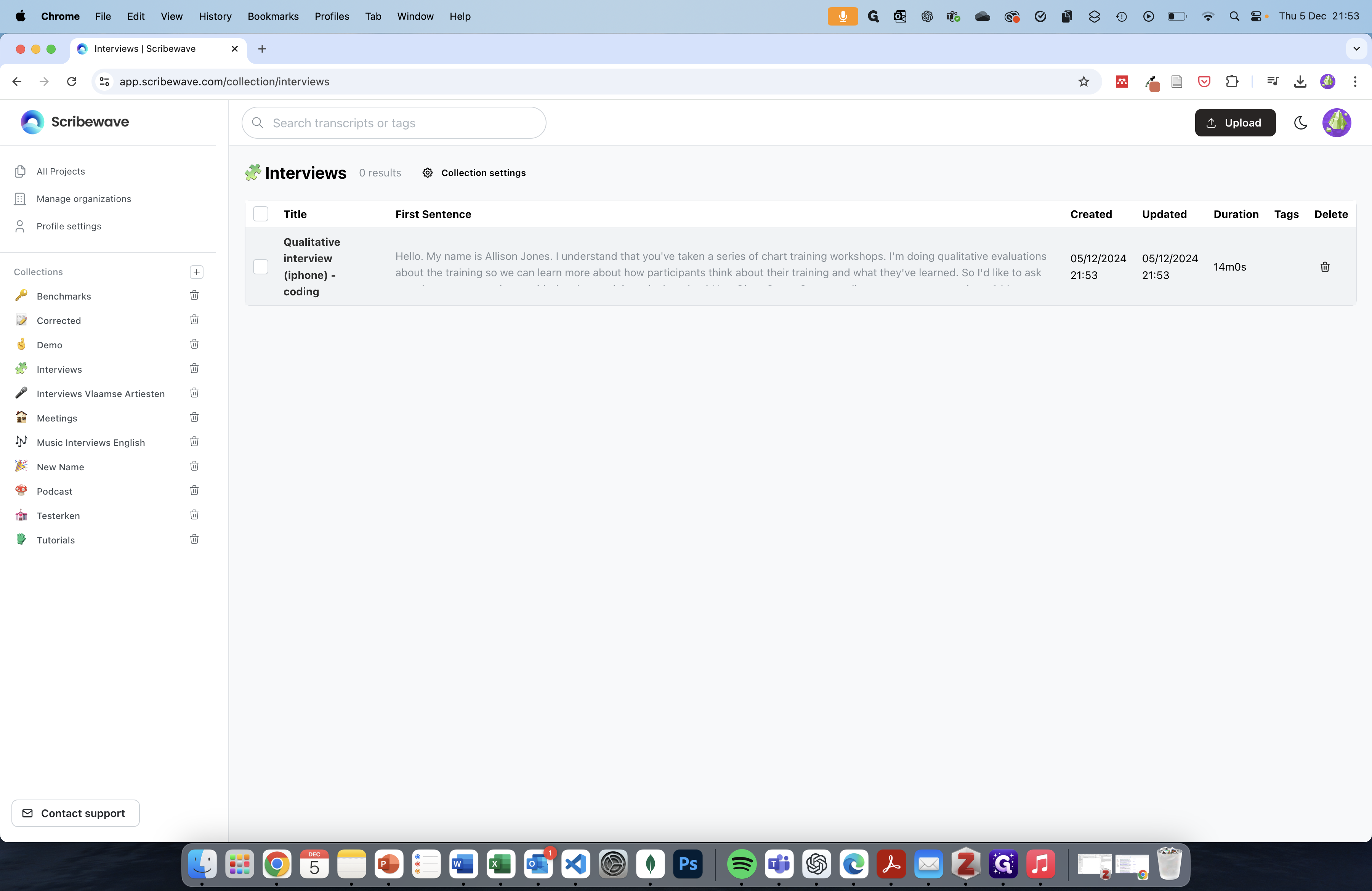Click trash icon next to Testerken

(x=194, y=514)
